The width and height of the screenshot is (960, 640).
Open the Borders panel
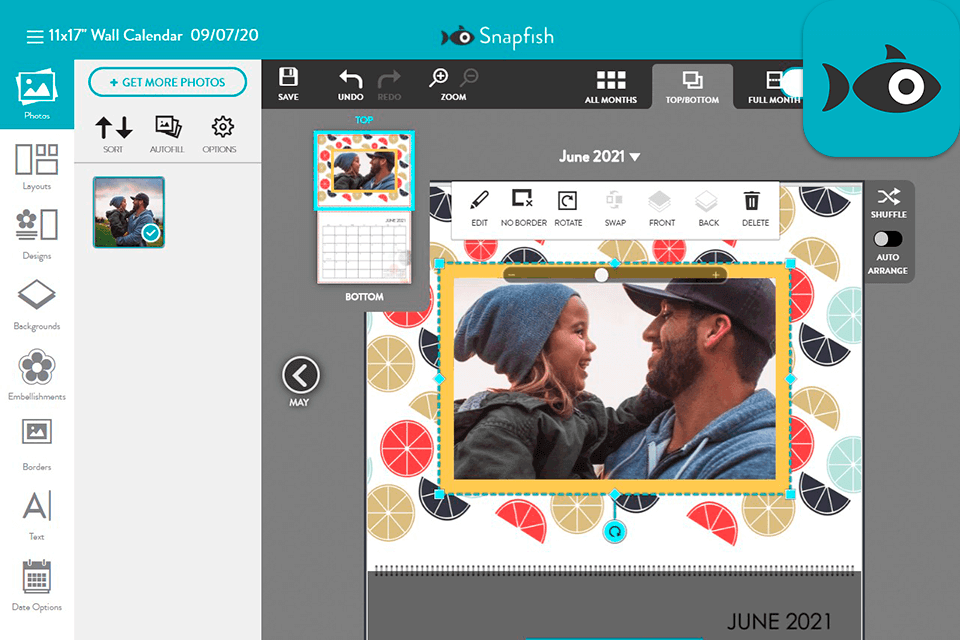coord(36,440)
